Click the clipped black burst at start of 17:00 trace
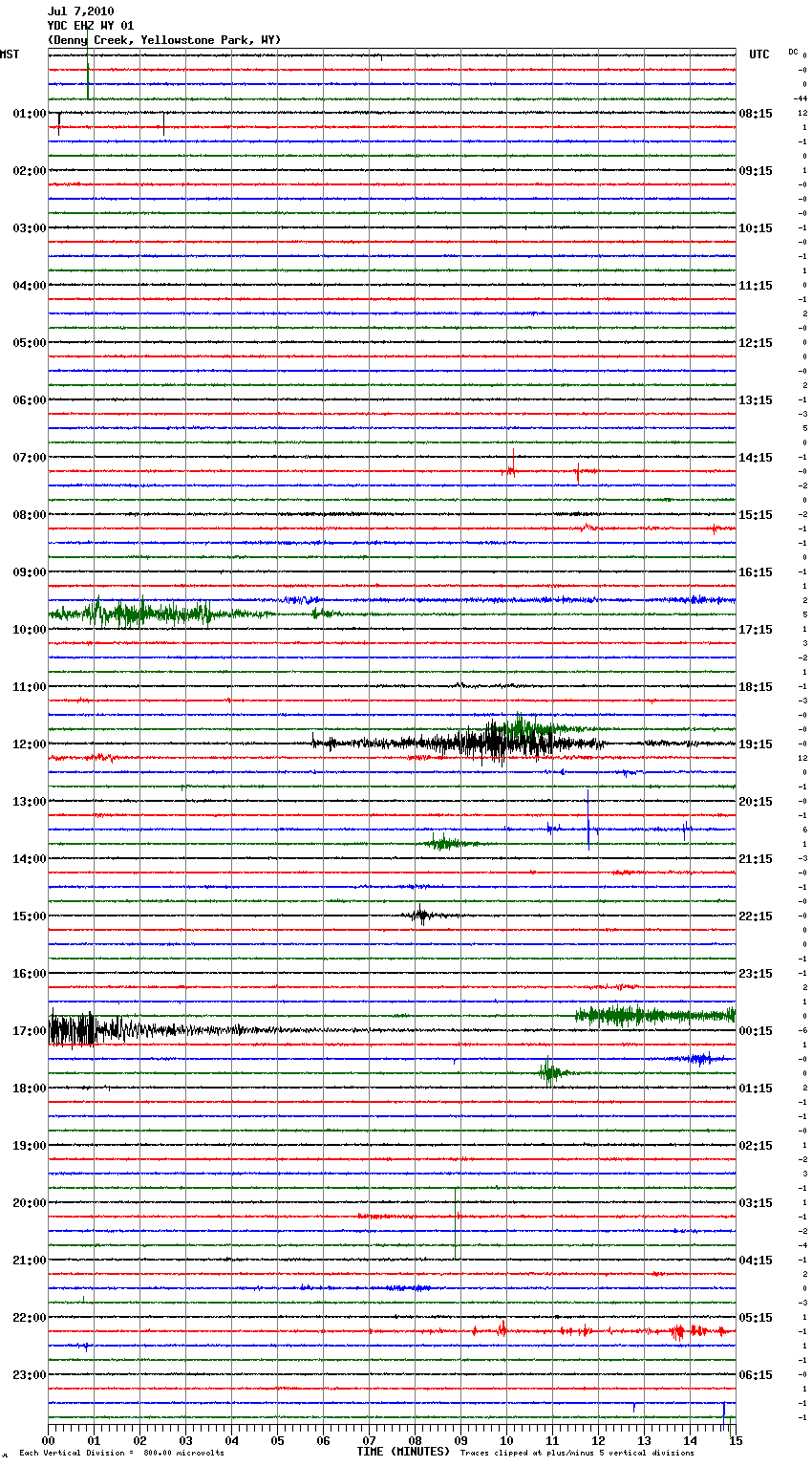Viewport: 812px width, 1466px height. tap(74, 1029)
